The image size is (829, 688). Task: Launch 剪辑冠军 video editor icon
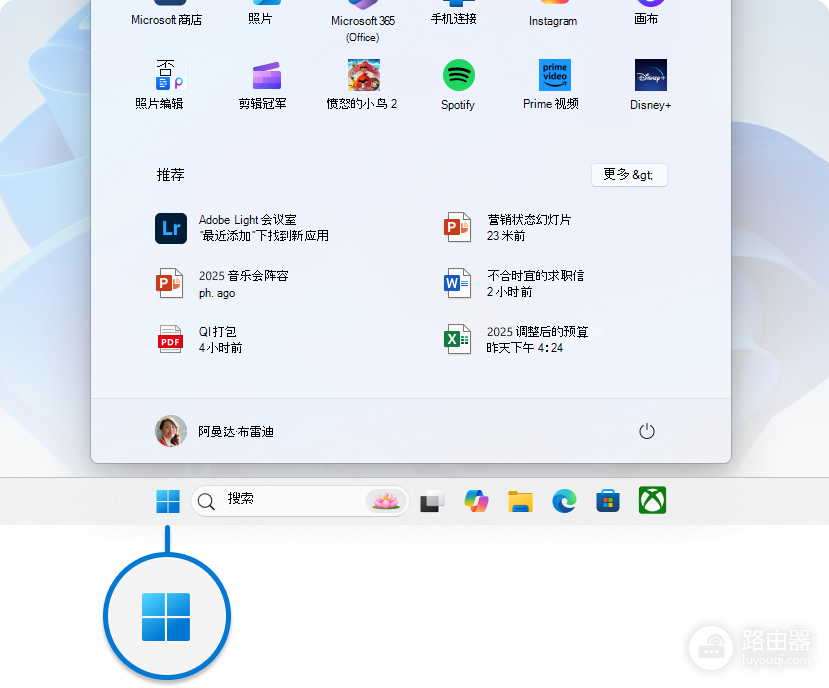(x=266, y=76)
